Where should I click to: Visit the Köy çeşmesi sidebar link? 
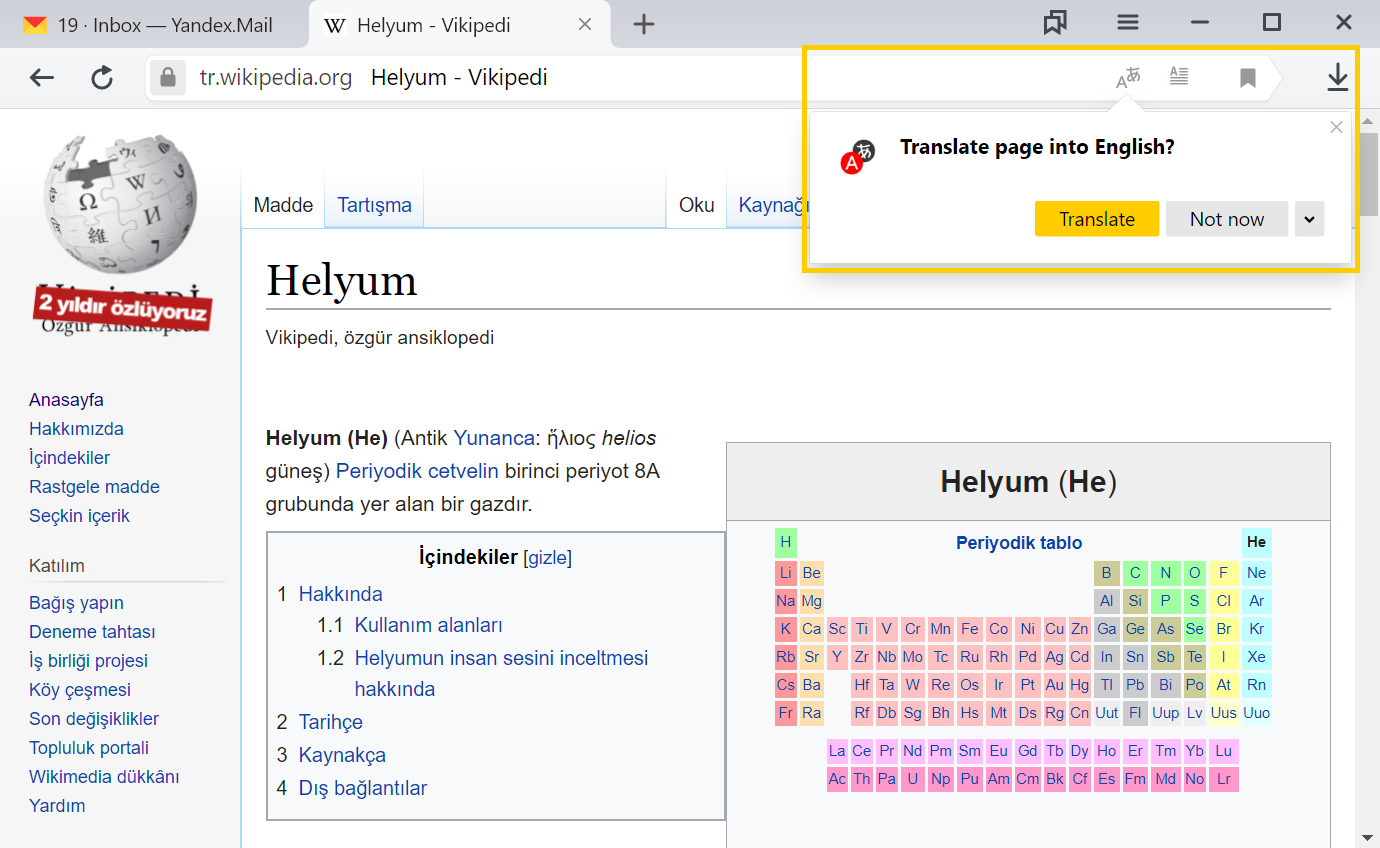80,690
